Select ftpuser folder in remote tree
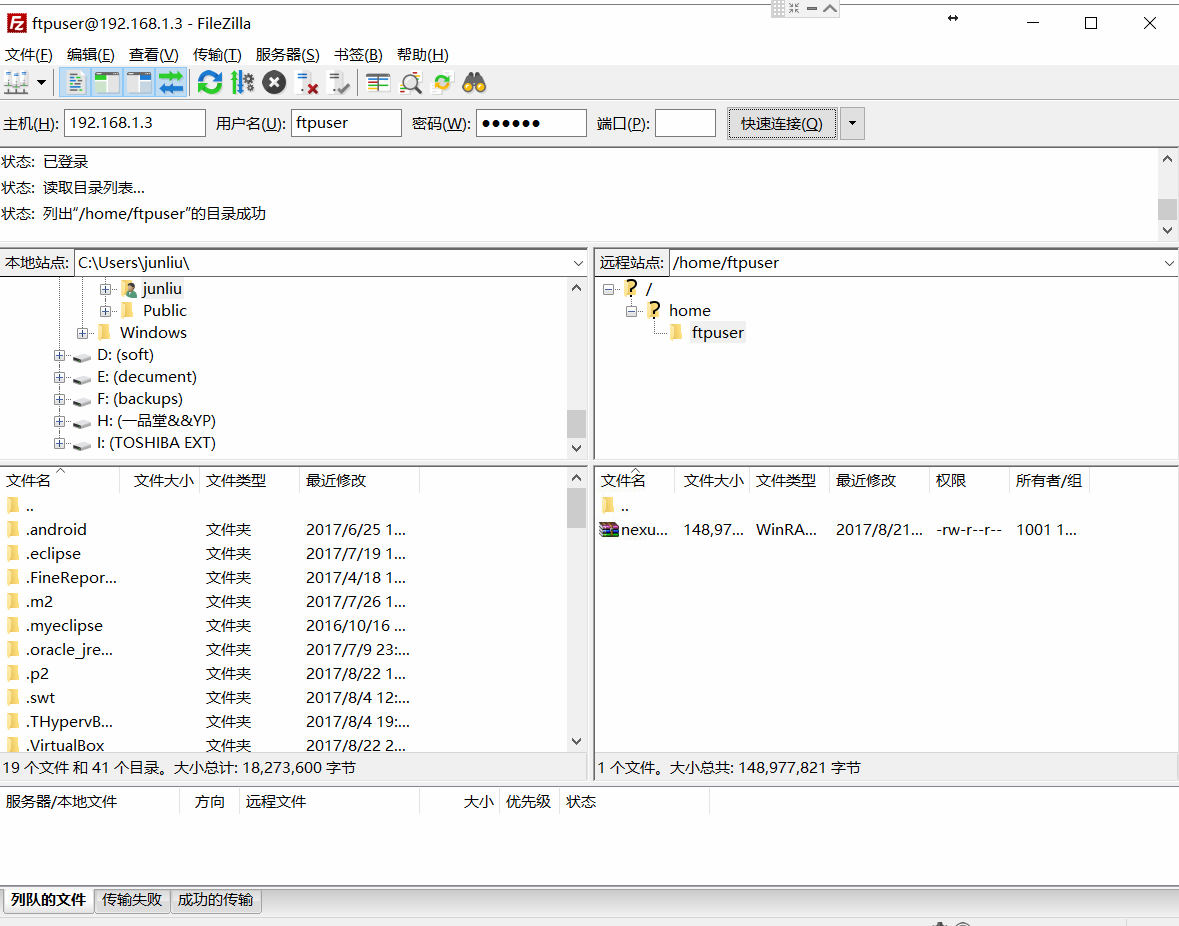Viewport: 1179px width, 926px height. [717, 332]
